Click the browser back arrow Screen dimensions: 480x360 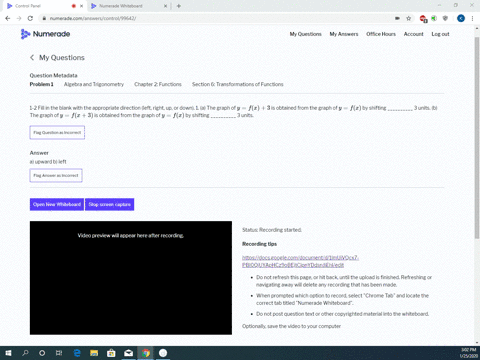8,18
